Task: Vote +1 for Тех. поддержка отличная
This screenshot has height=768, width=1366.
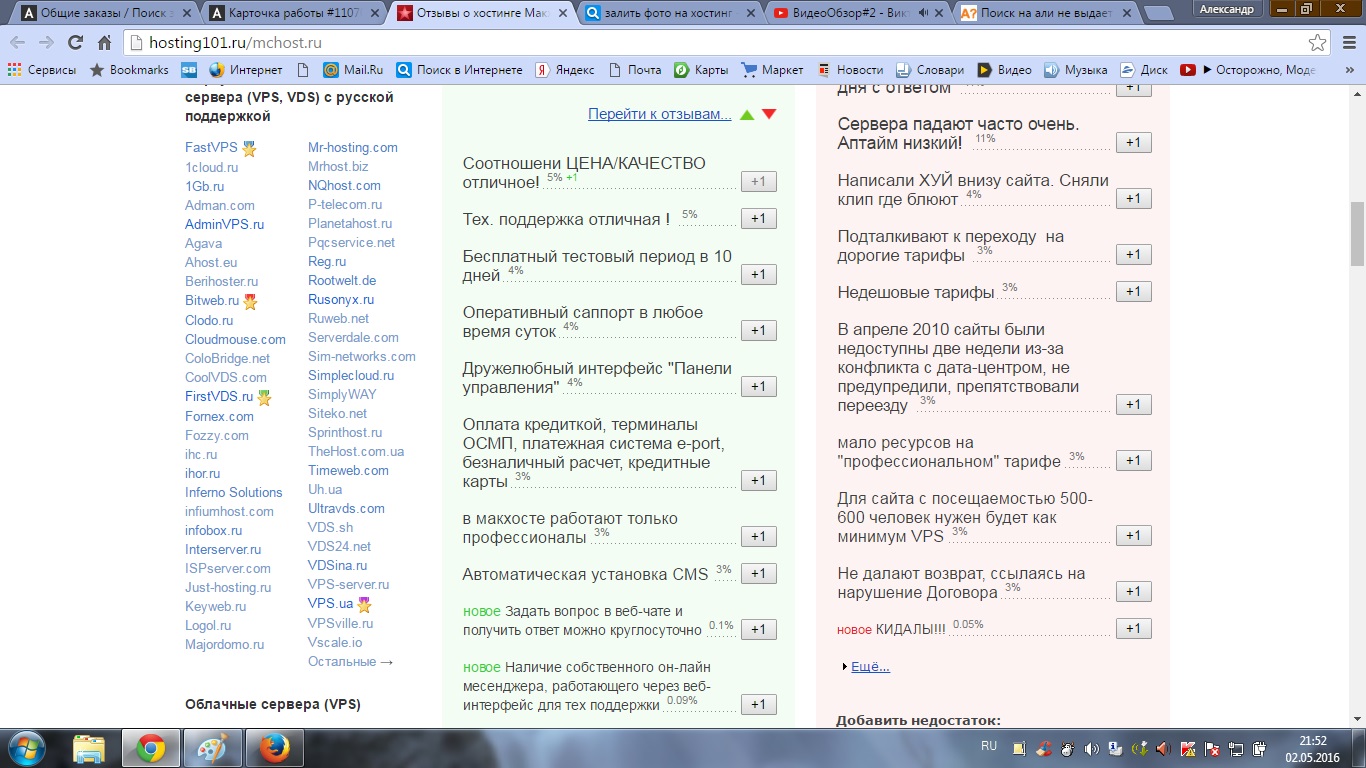Action: coord(758,218)
